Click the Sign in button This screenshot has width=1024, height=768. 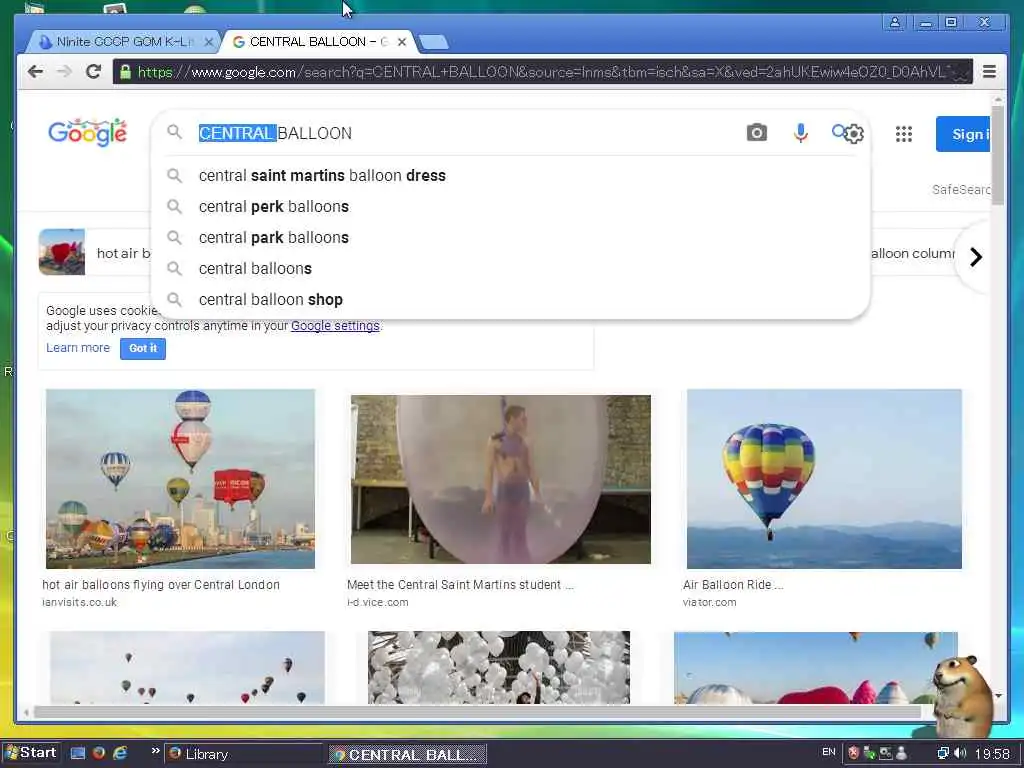click(x=963, y=134)
